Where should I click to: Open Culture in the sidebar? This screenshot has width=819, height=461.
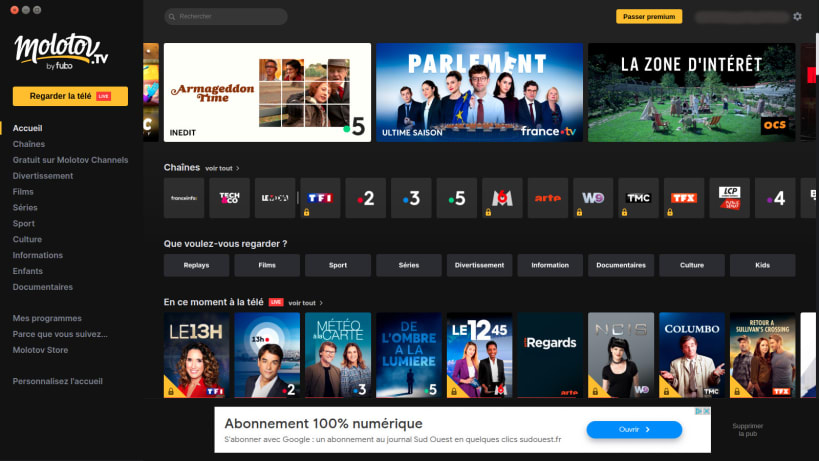[27, 239]
